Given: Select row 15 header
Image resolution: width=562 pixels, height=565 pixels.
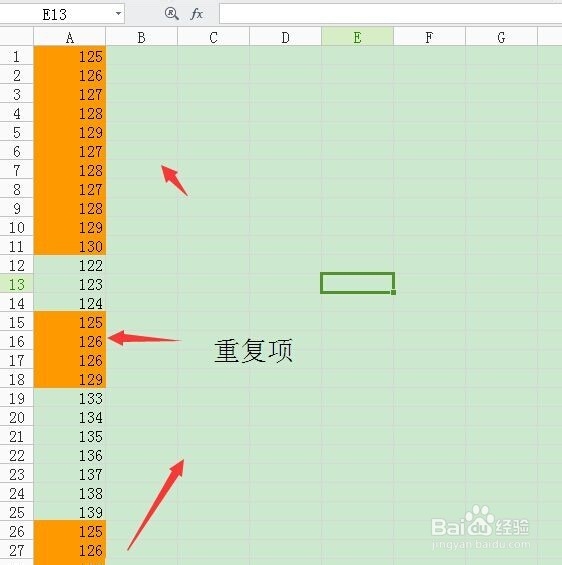Looking at the screenshot, I should click(17, 322).
